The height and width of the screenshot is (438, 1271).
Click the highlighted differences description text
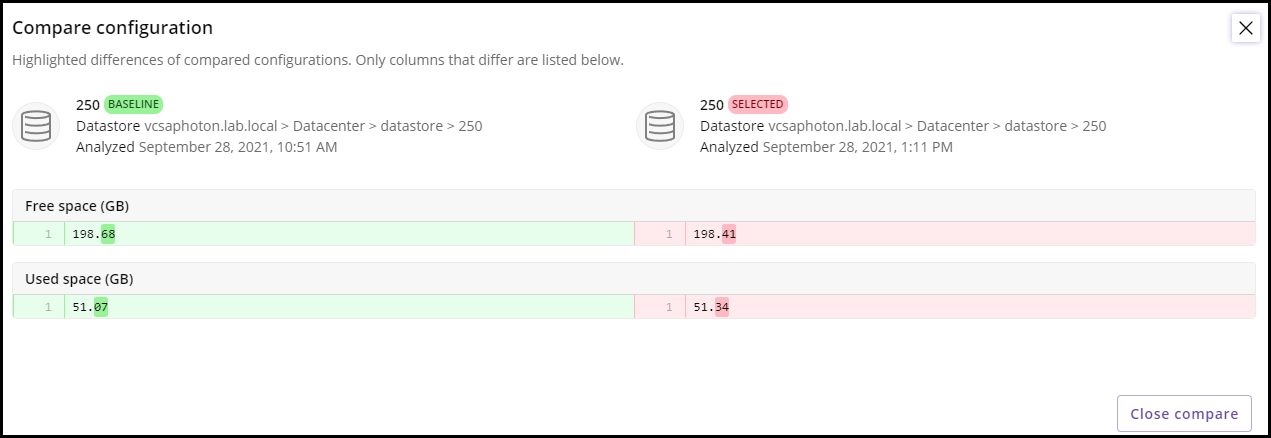point(318,60)
